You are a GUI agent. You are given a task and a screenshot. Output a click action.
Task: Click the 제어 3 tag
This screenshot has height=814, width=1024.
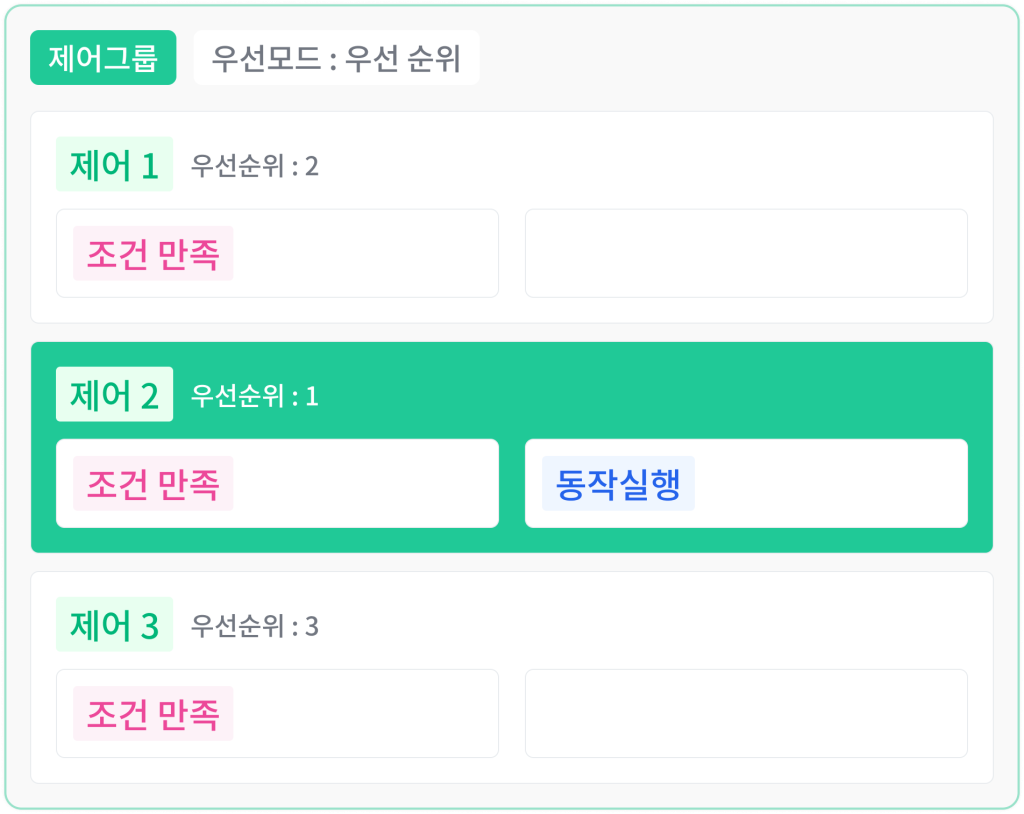(114, 624)
